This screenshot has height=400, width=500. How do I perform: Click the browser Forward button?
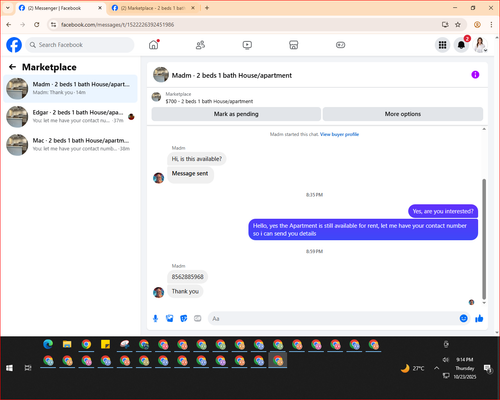coord(23,25)
